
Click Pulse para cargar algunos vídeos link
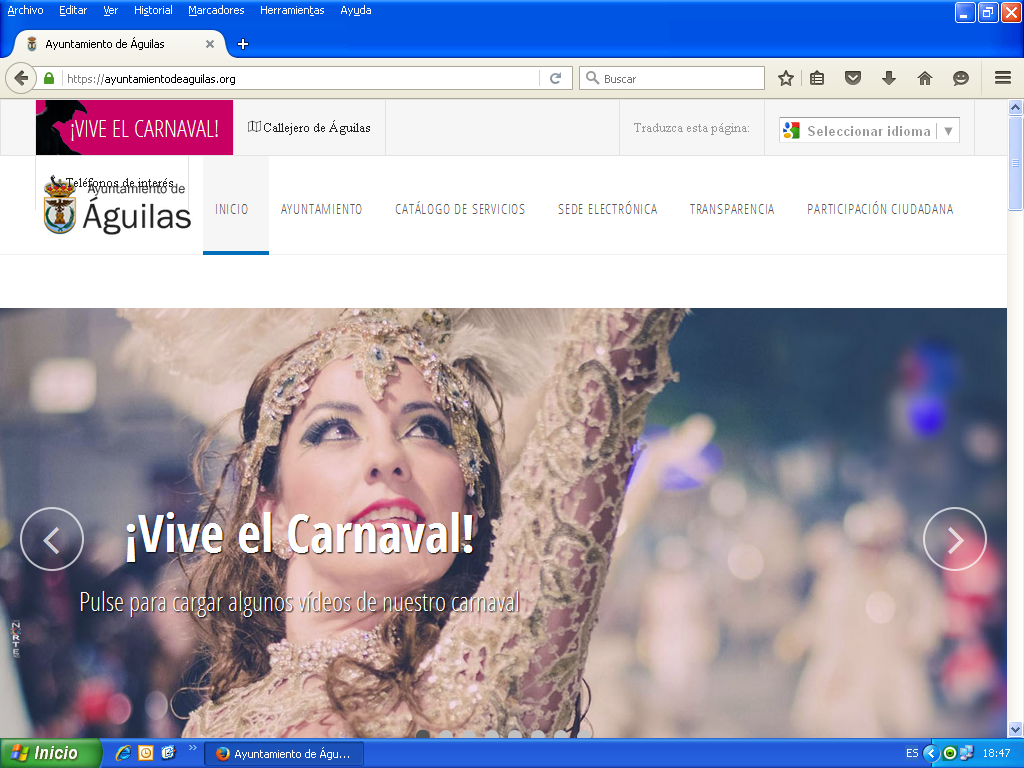pos(299,603)
